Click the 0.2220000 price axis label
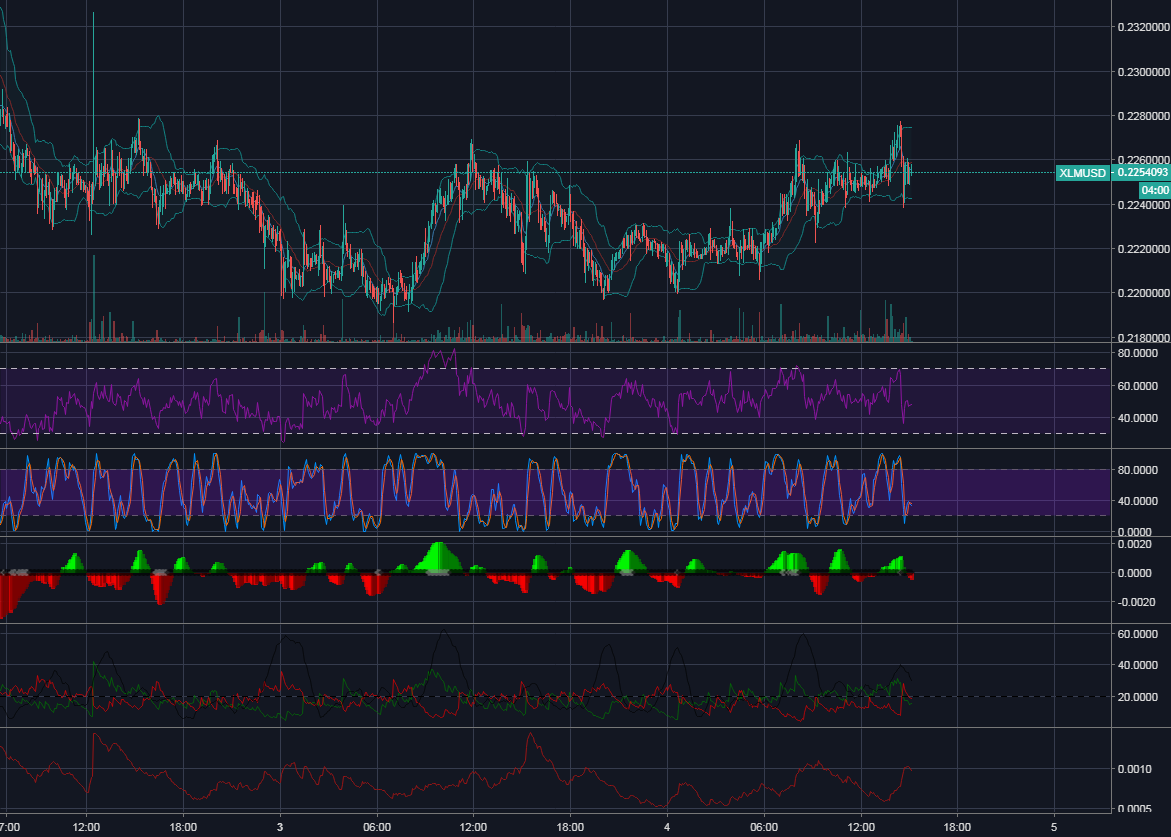Viewport: 1171px width, 837px height. coord(1143,249)
